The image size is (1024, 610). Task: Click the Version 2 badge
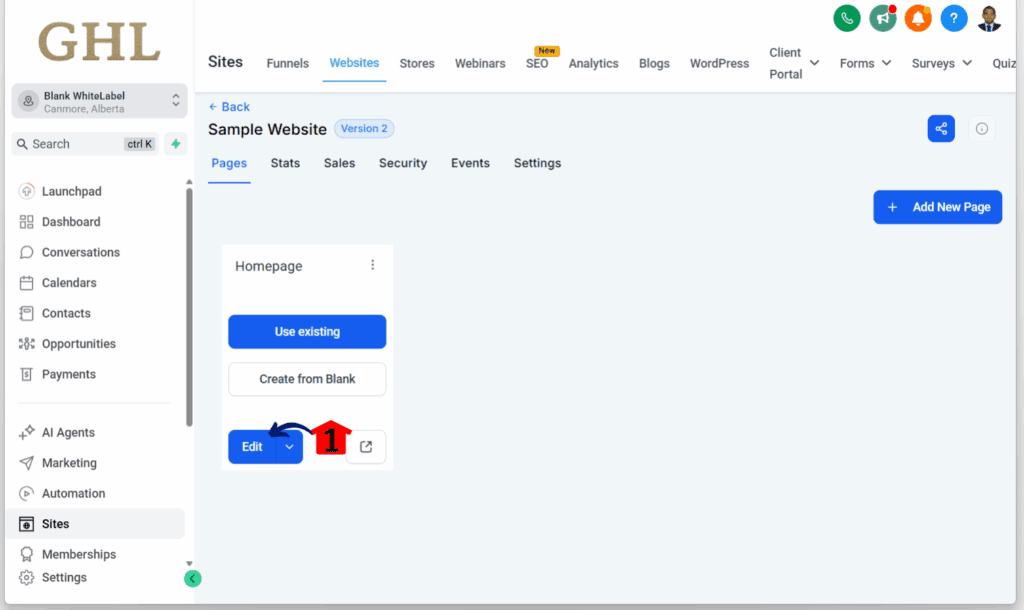[x=364, y=129]
